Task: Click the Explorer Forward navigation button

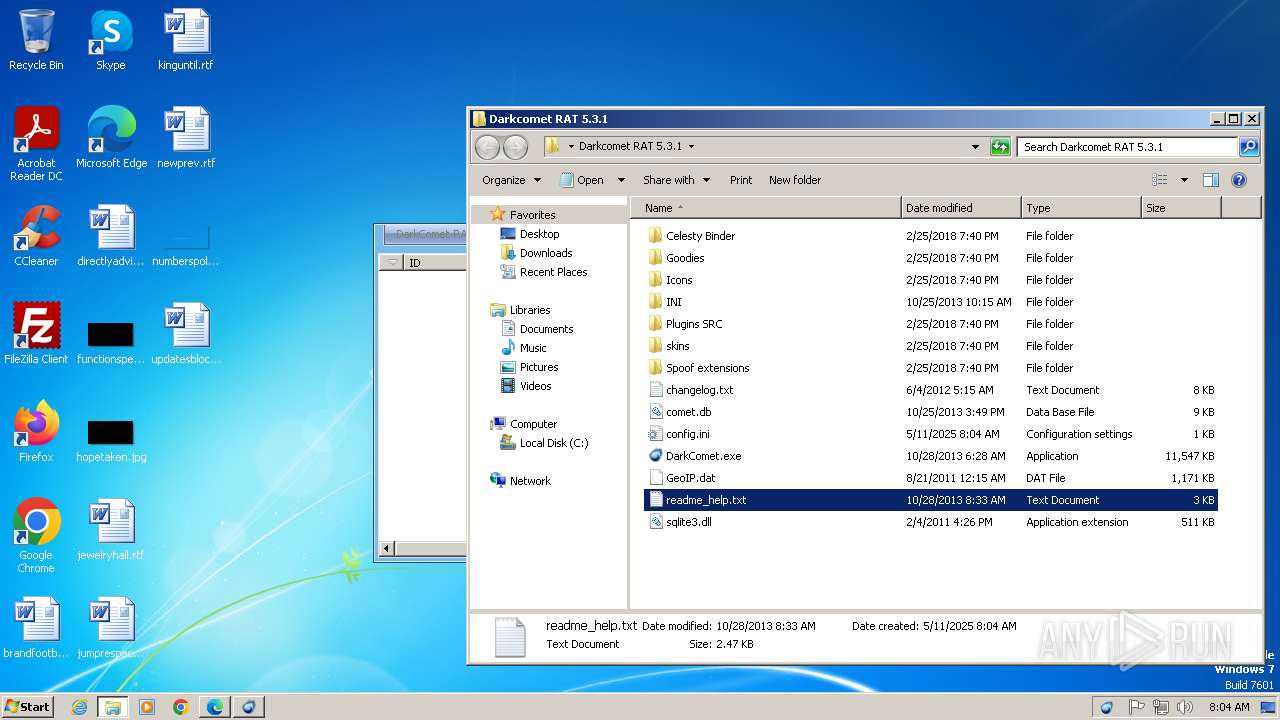Action: pos(515,147)
